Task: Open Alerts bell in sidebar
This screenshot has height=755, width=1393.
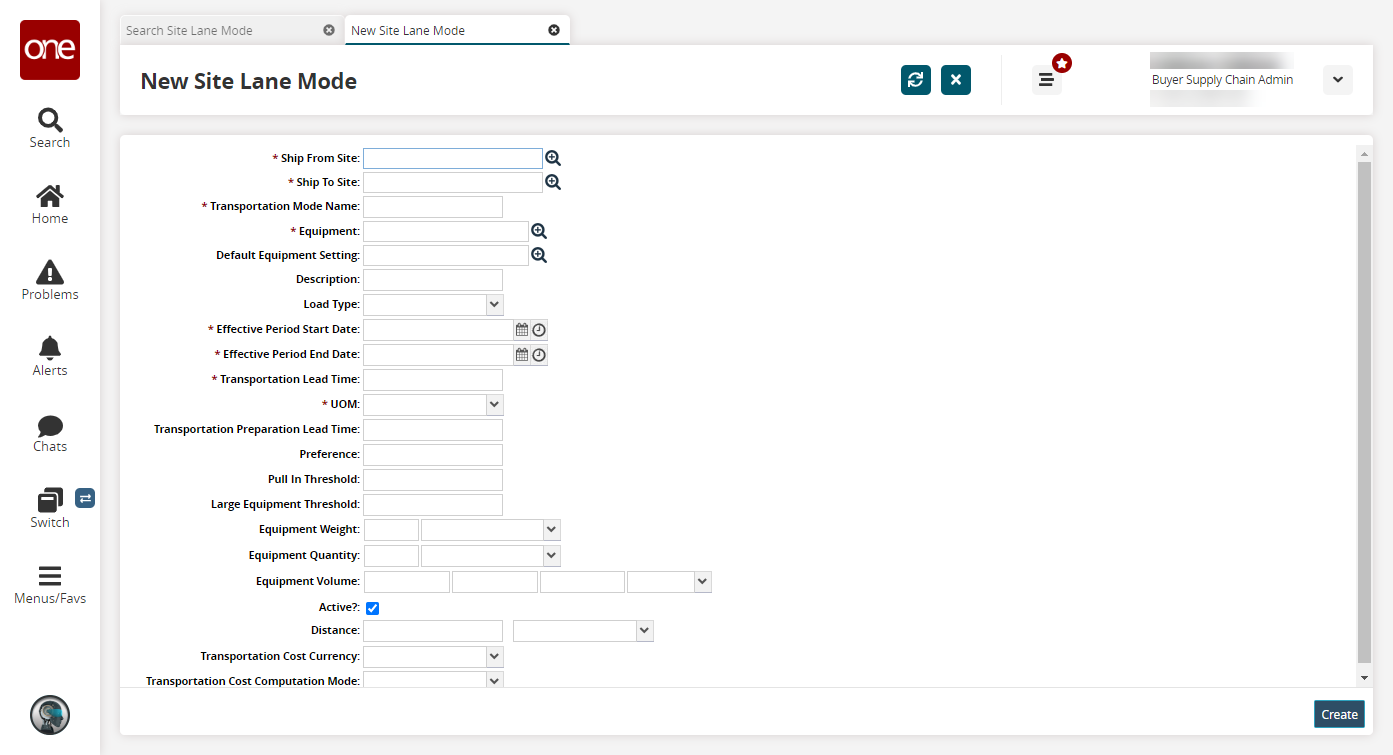Action: pos(50,356)
